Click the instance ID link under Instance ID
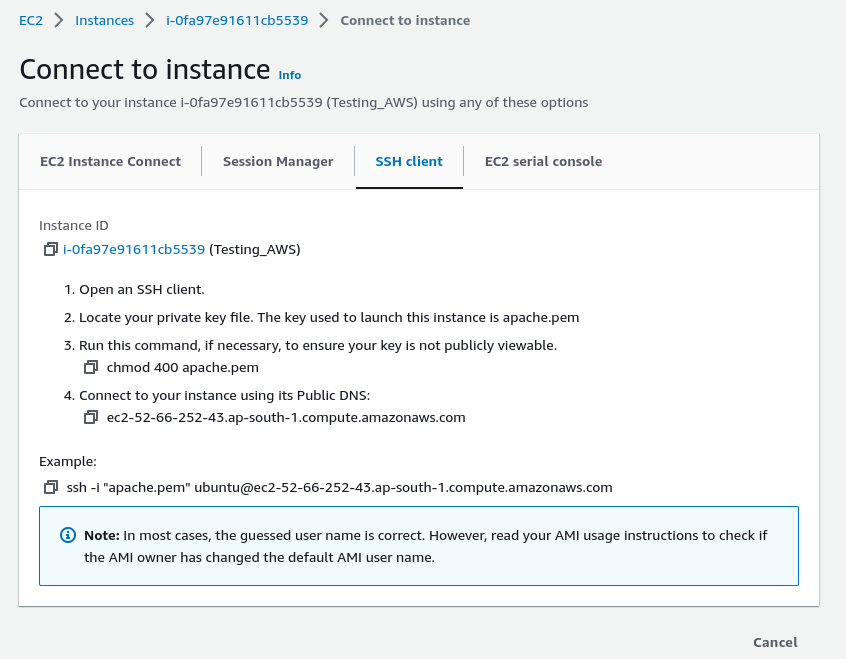Screen dimensions: 846x659 tap(134, 249)
